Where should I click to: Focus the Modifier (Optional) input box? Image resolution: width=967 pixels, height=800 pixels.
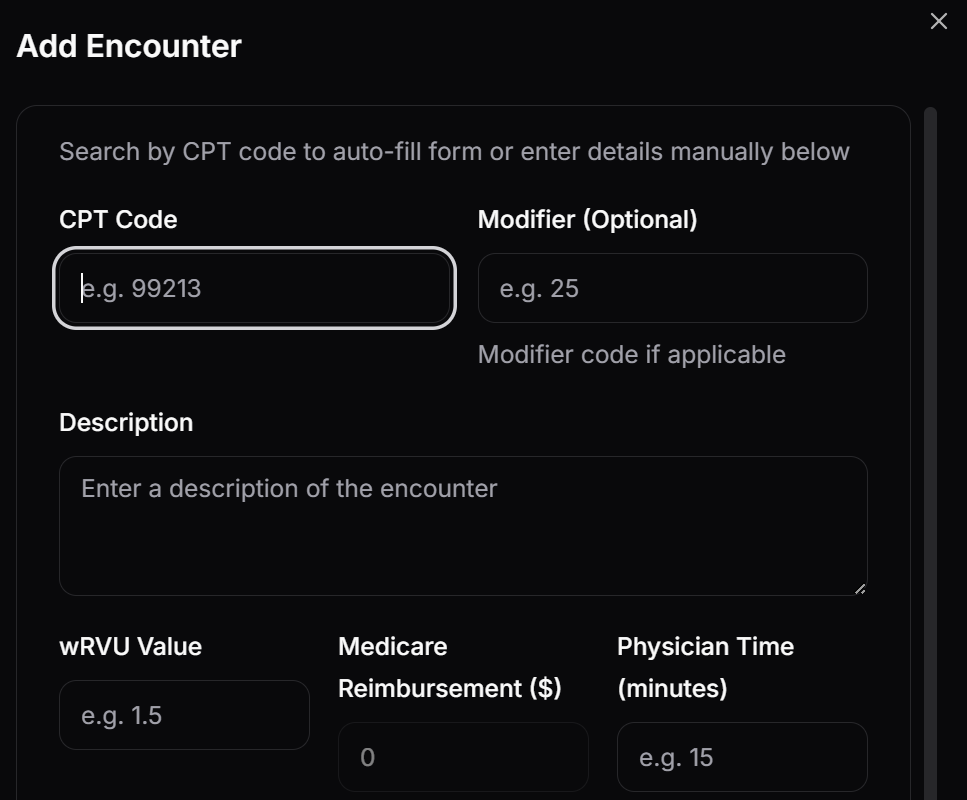(672, 289)
